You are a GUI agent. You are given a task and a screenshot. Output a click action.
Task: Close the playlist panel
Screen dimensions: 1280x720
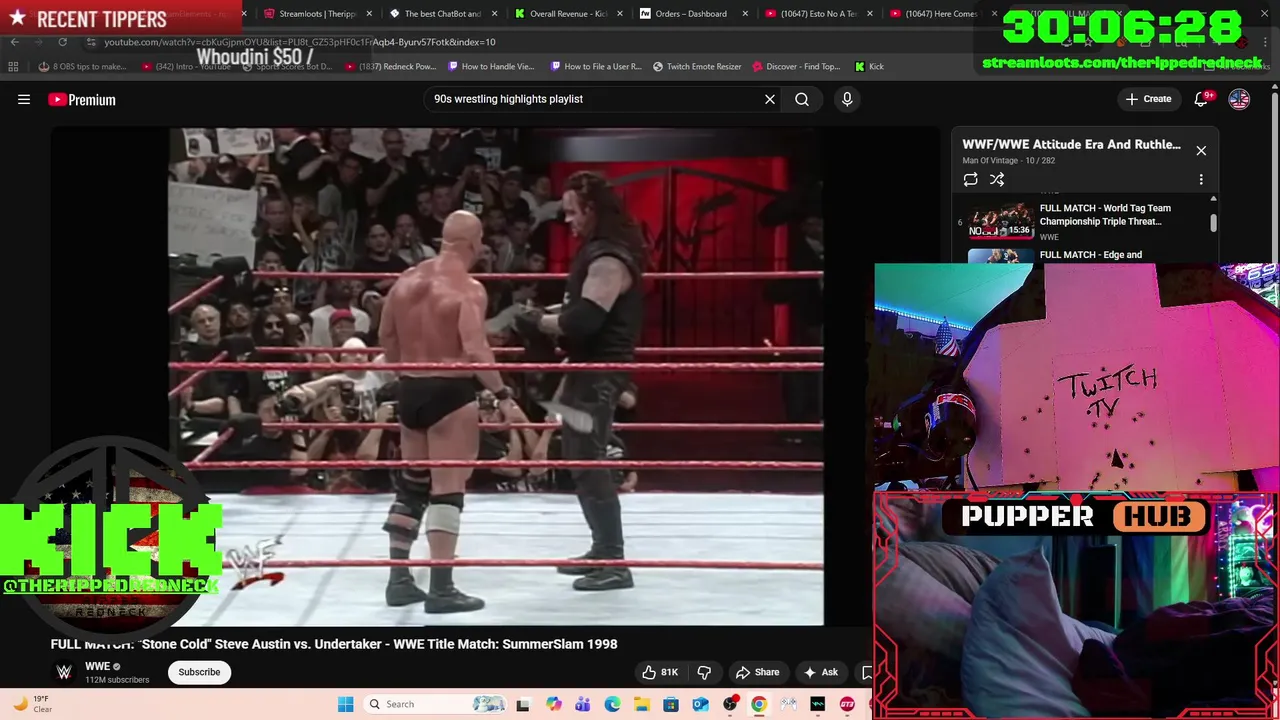[1201, 151]
